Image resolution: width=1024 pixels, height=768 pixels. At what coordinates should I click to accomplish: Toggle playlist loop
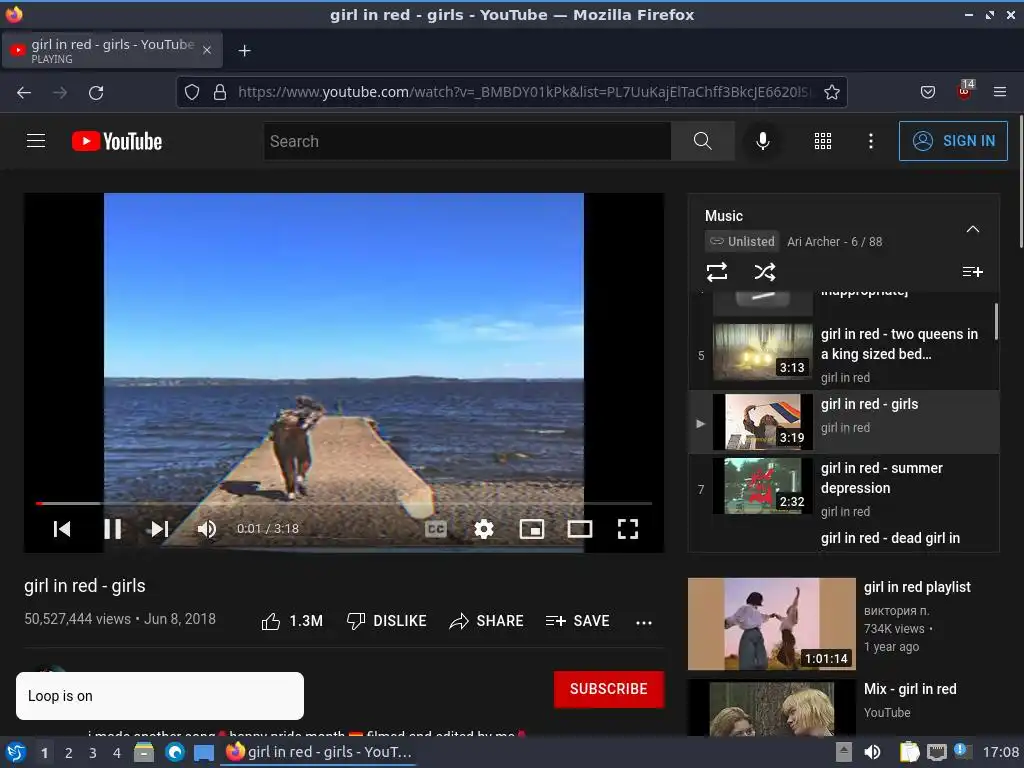pos(717,272)
